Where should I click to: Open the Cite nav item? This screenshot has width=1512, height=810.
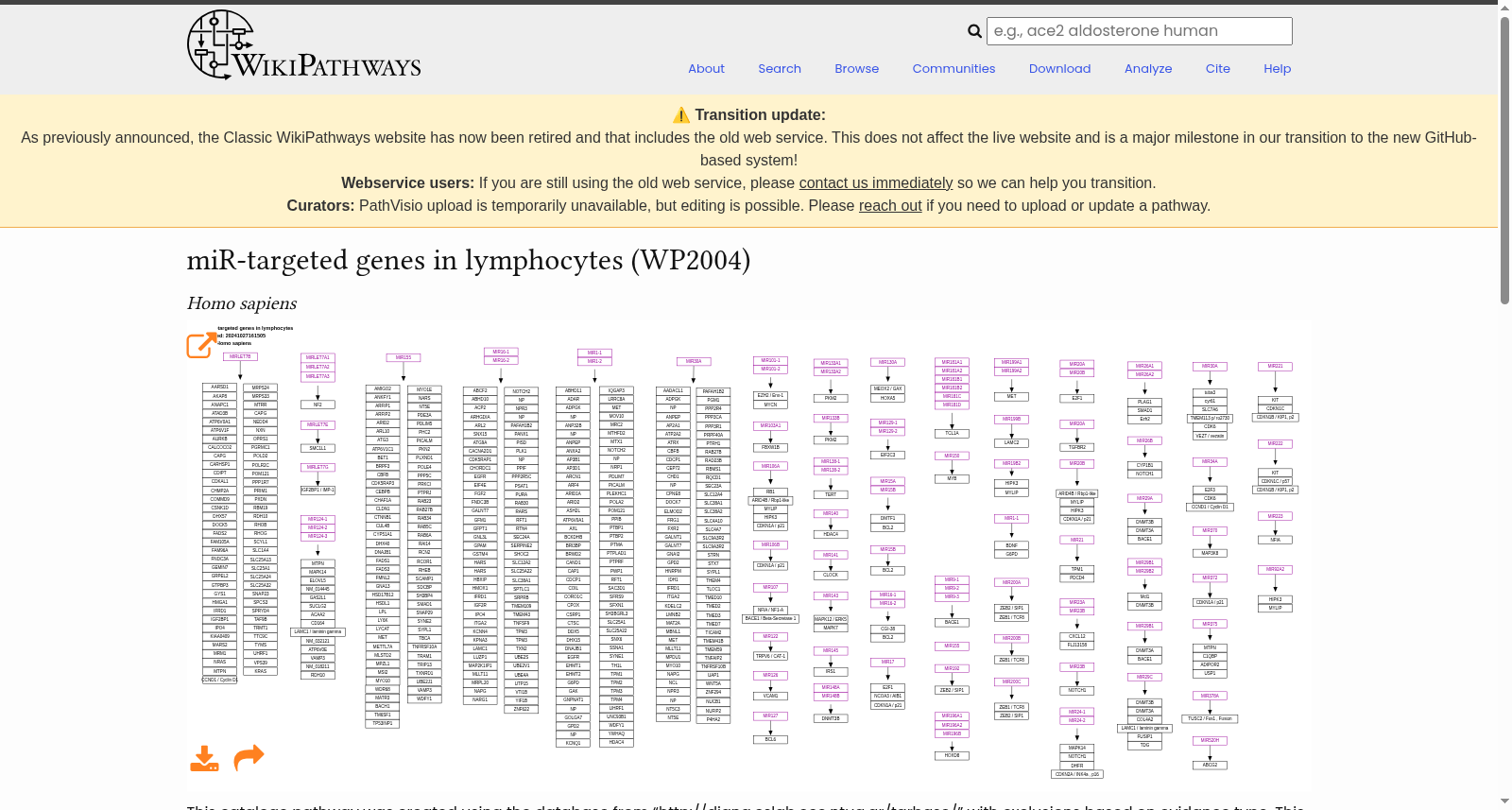[x=1218, y=69]
